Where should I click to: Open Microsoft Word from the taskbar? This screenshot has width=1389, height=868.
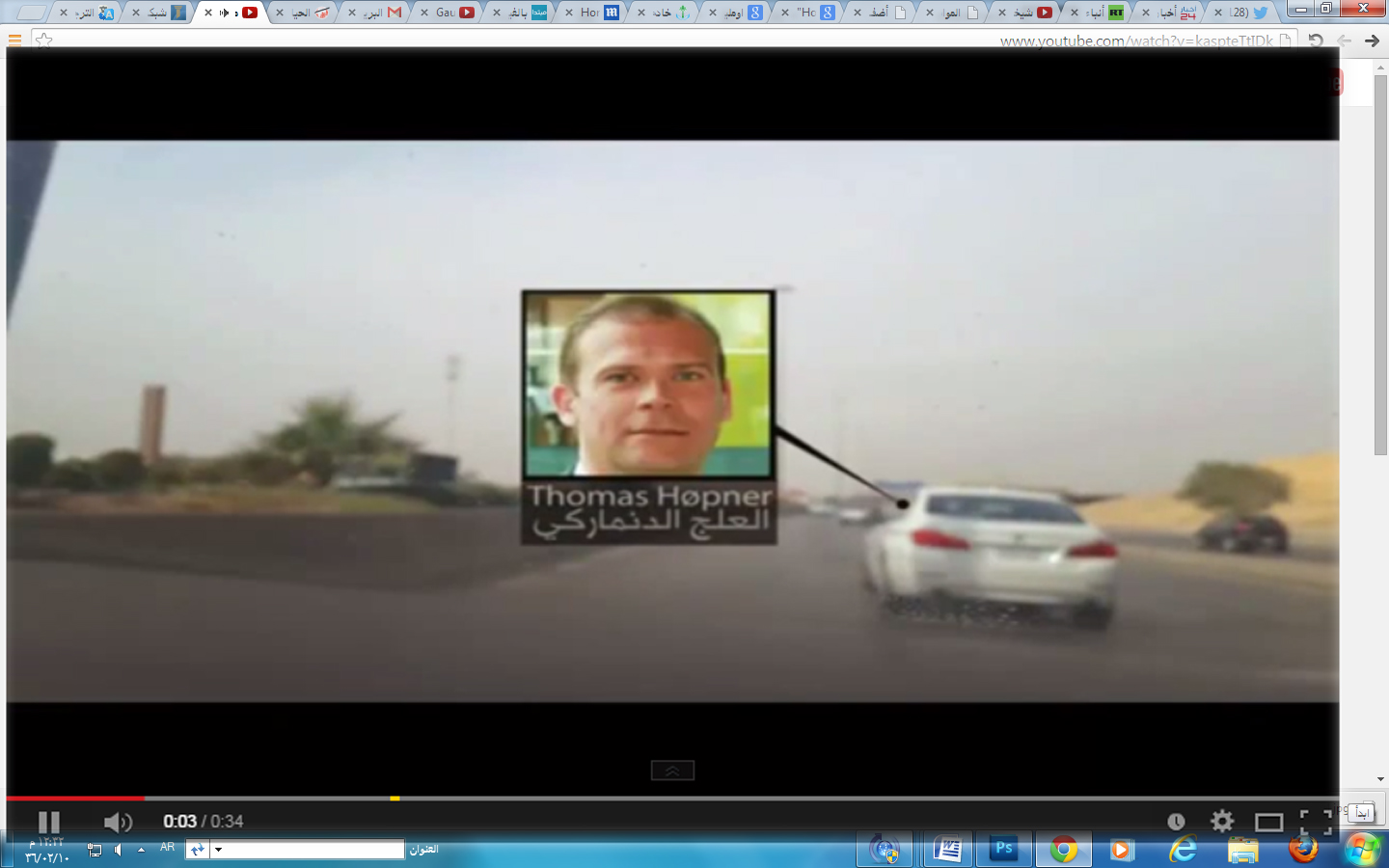pyautogui.click(x=947, y=850)
